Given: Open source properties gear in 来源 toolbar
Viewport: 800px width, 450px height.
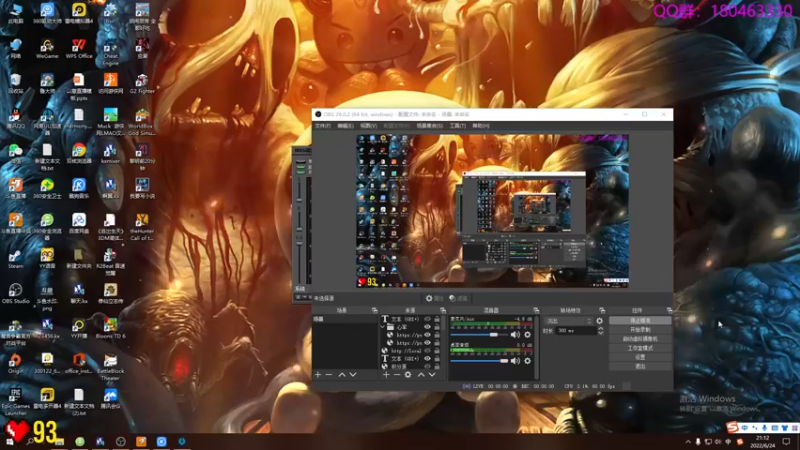Looking at the screenshot, I should (408, 375).
